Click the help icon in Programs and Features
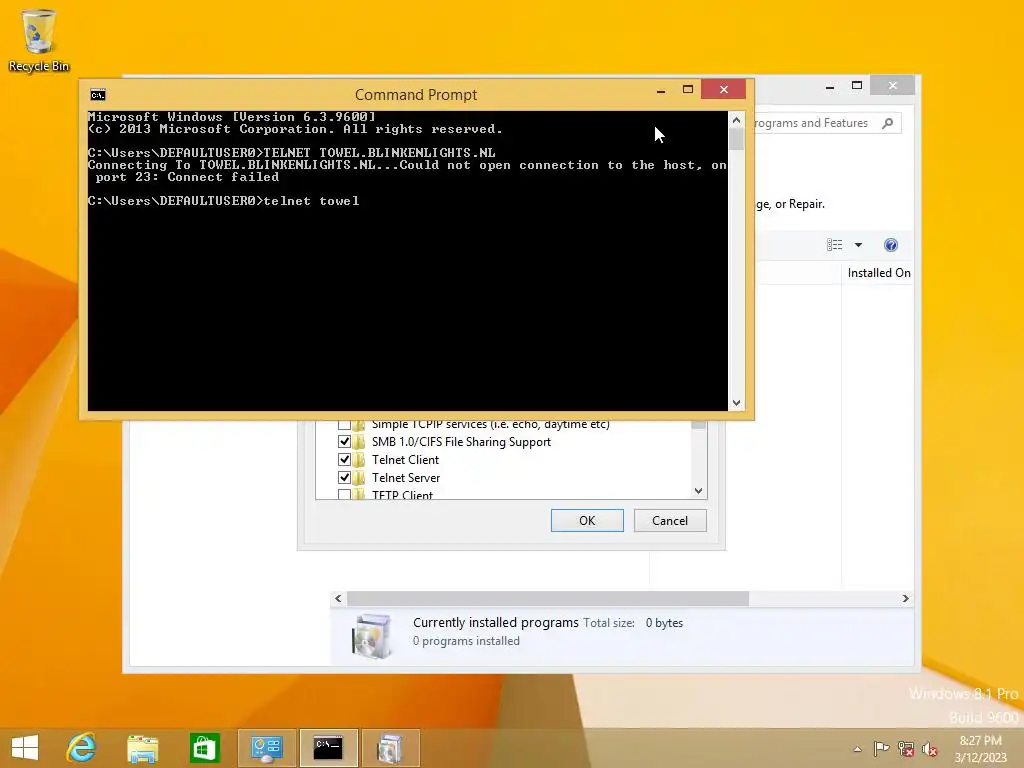 pyautogui.click(x=891, y=245)
